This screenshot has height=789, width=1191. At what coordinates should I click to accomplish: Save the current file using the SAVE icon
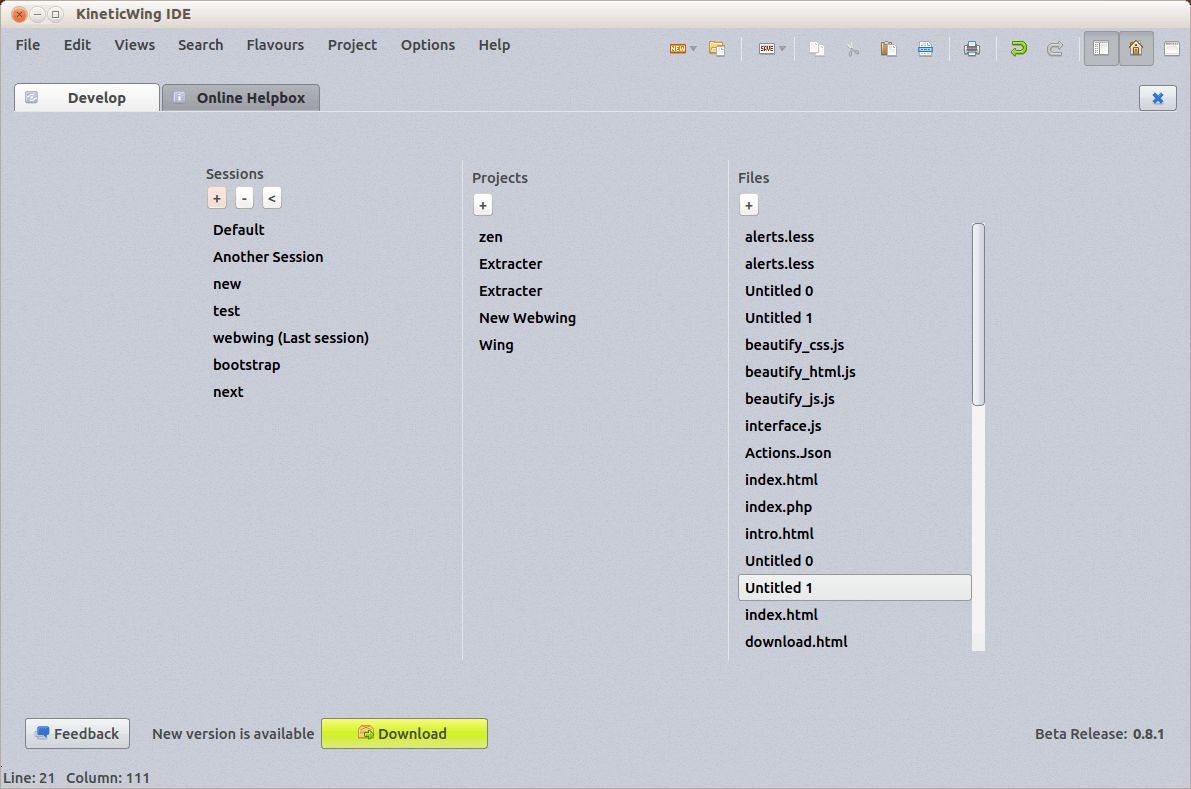pyautogui.click(x=766, y=47)
